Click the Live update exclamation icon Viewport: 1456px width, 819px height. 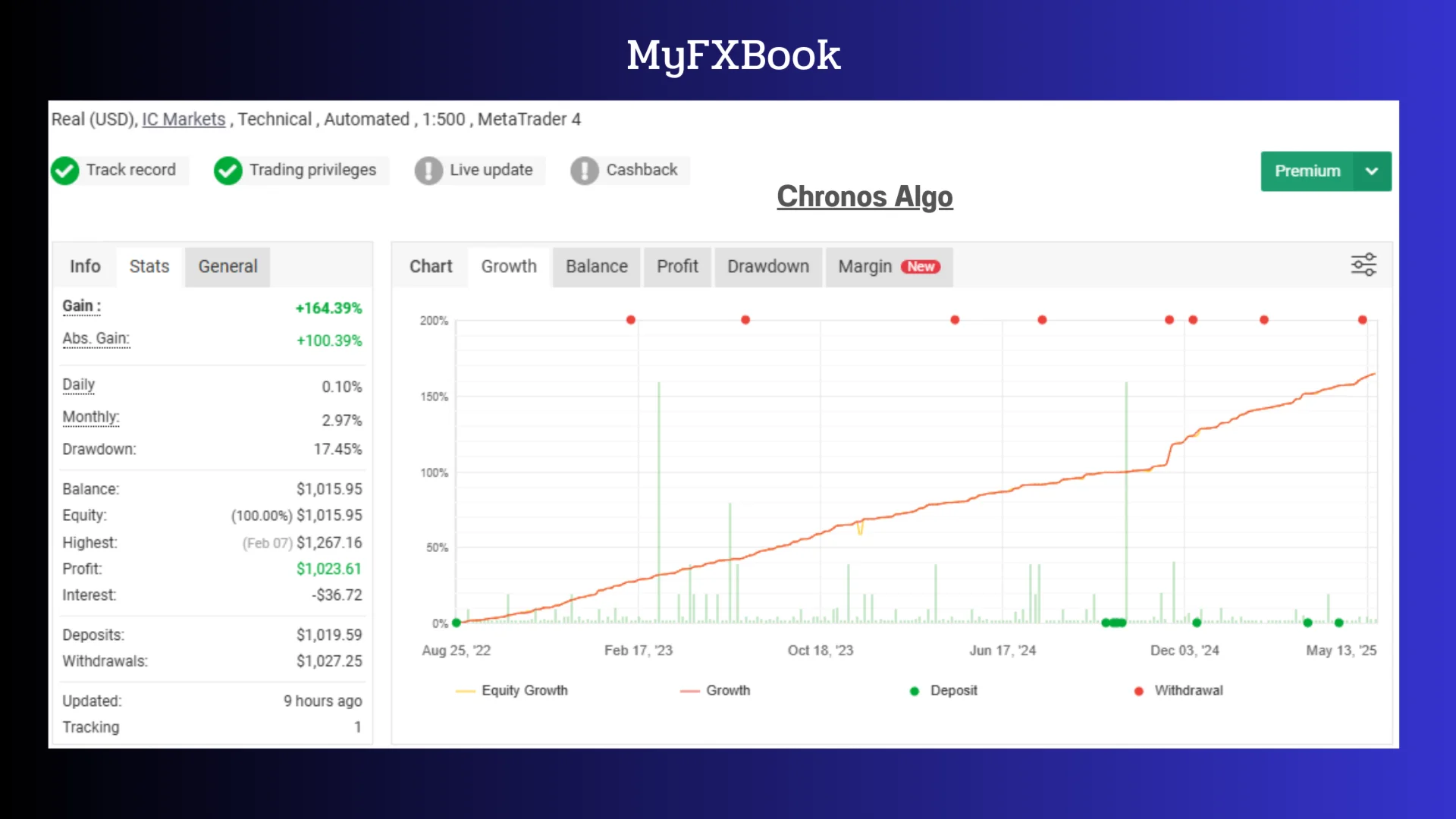(x=428, y=171)
